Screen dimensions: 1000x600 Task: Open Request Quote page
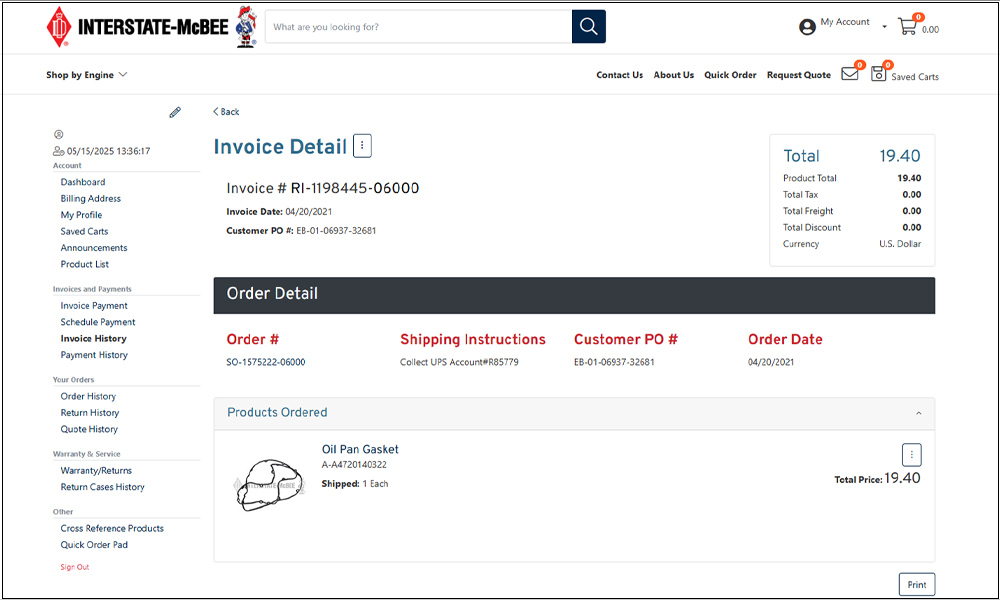(x=798, y=75)
